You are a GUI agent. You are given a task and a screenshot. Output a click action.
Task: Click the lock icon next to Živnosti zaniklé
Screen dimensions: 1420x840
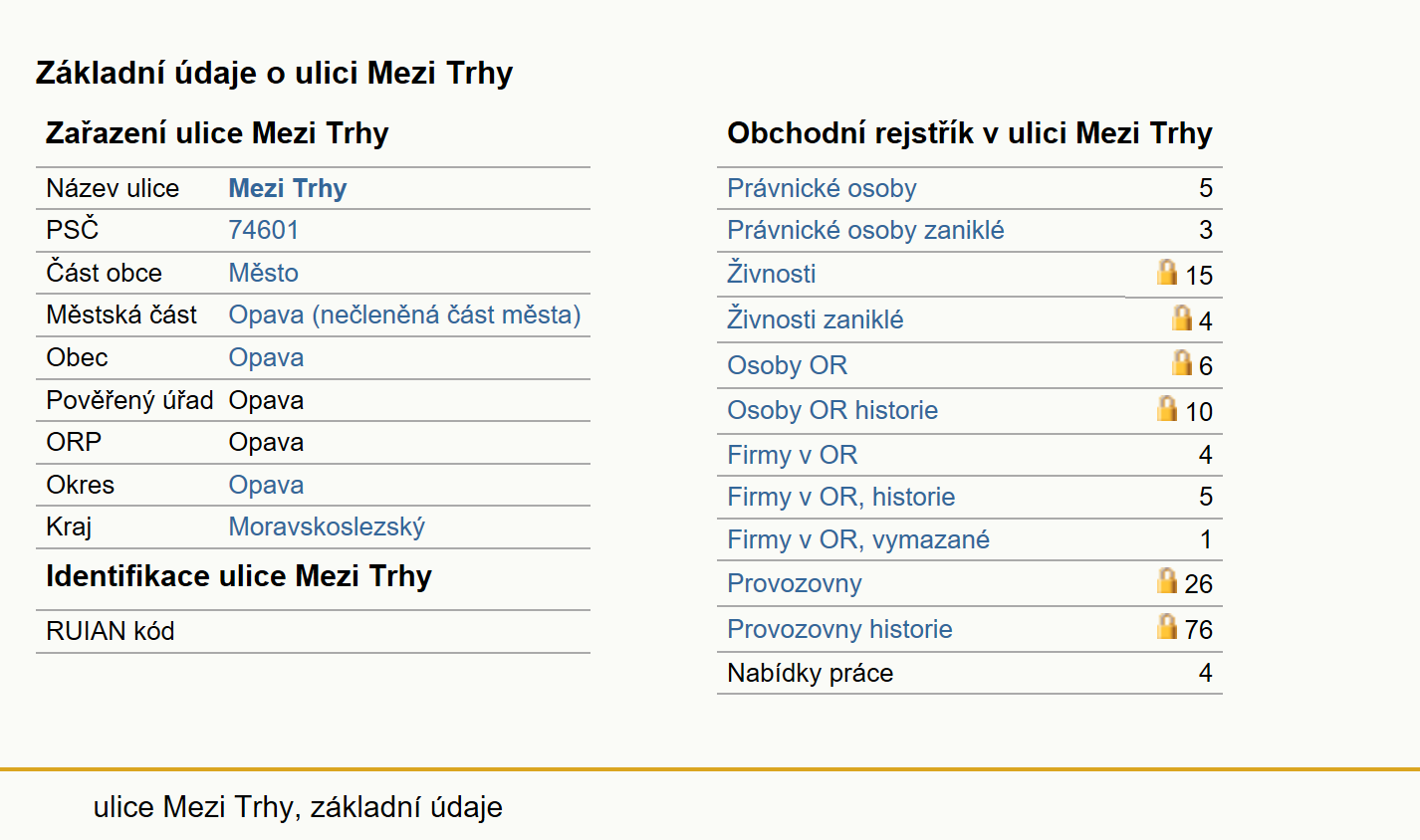[x=1182, y=317]
